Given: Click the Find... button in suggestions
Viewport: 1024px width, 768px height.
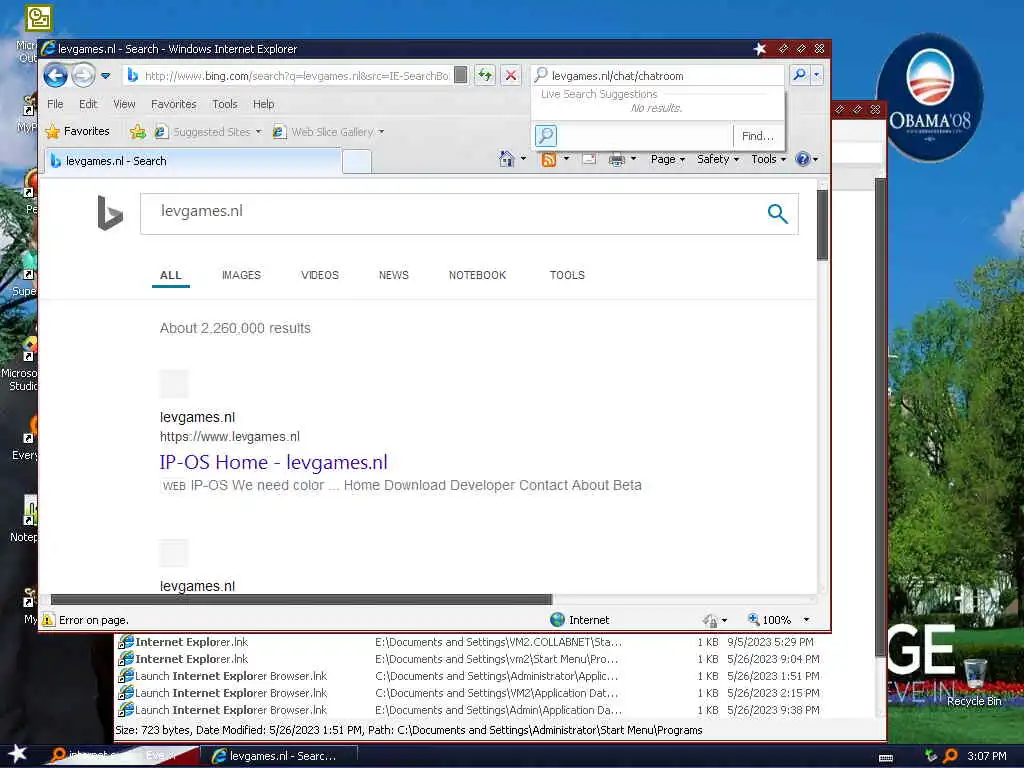Looking at the screenshot, I should coord(758,136).
